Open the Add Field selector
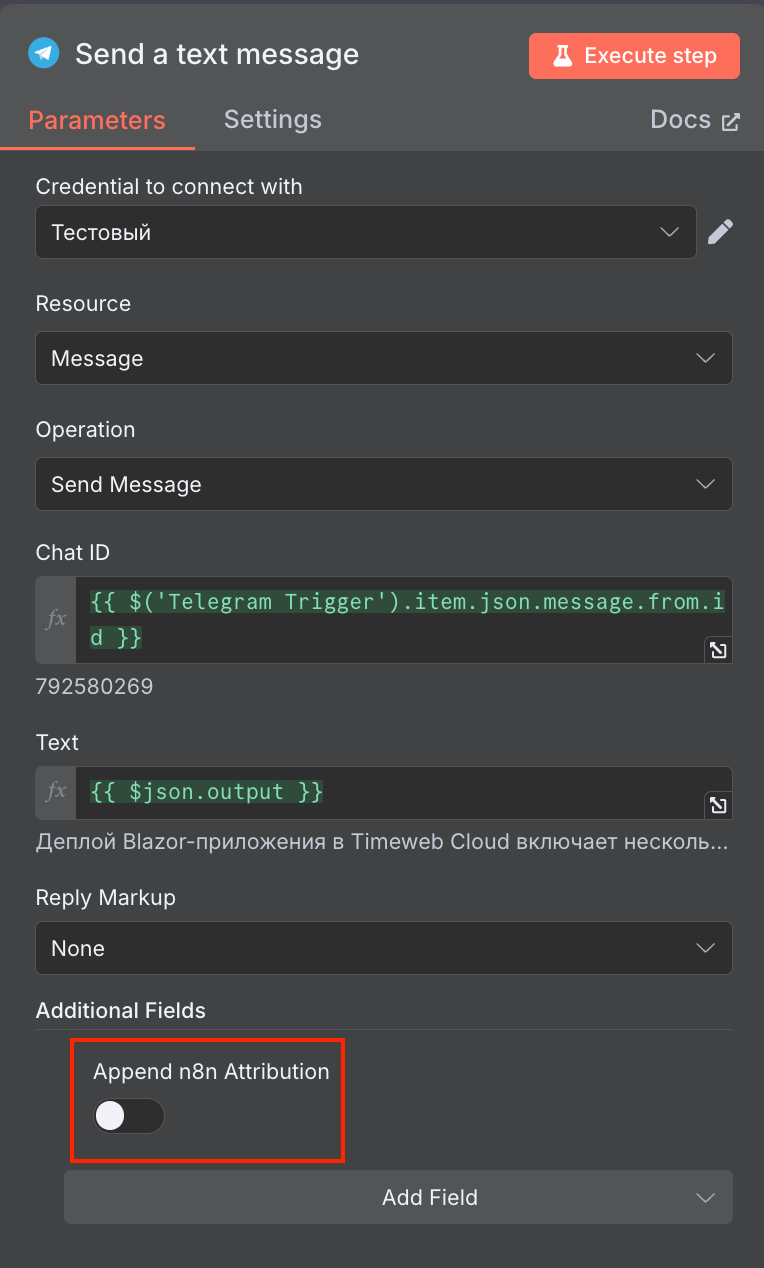 398,1197
